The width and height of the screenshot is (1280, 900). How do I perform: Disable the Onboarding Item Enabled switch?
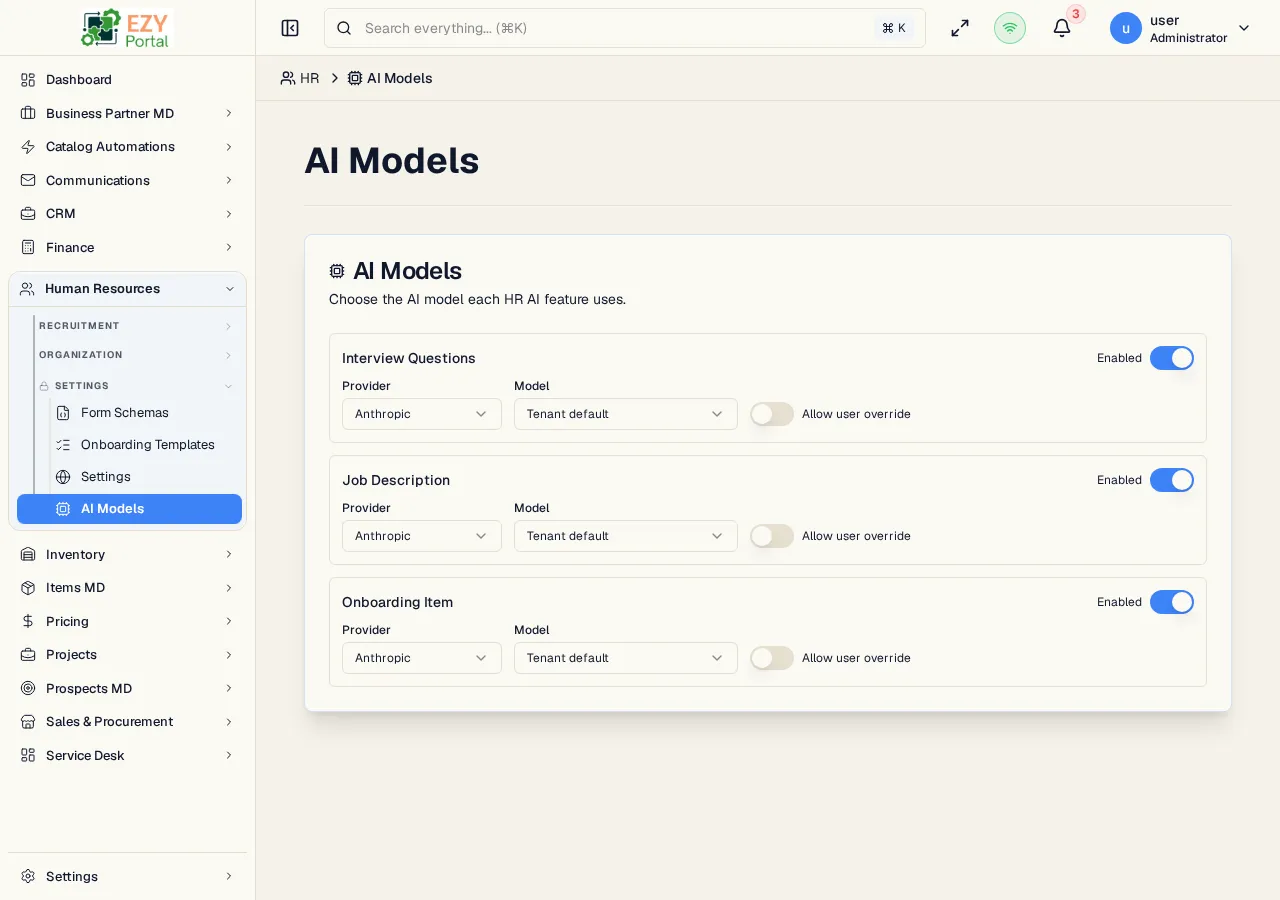1172,602
